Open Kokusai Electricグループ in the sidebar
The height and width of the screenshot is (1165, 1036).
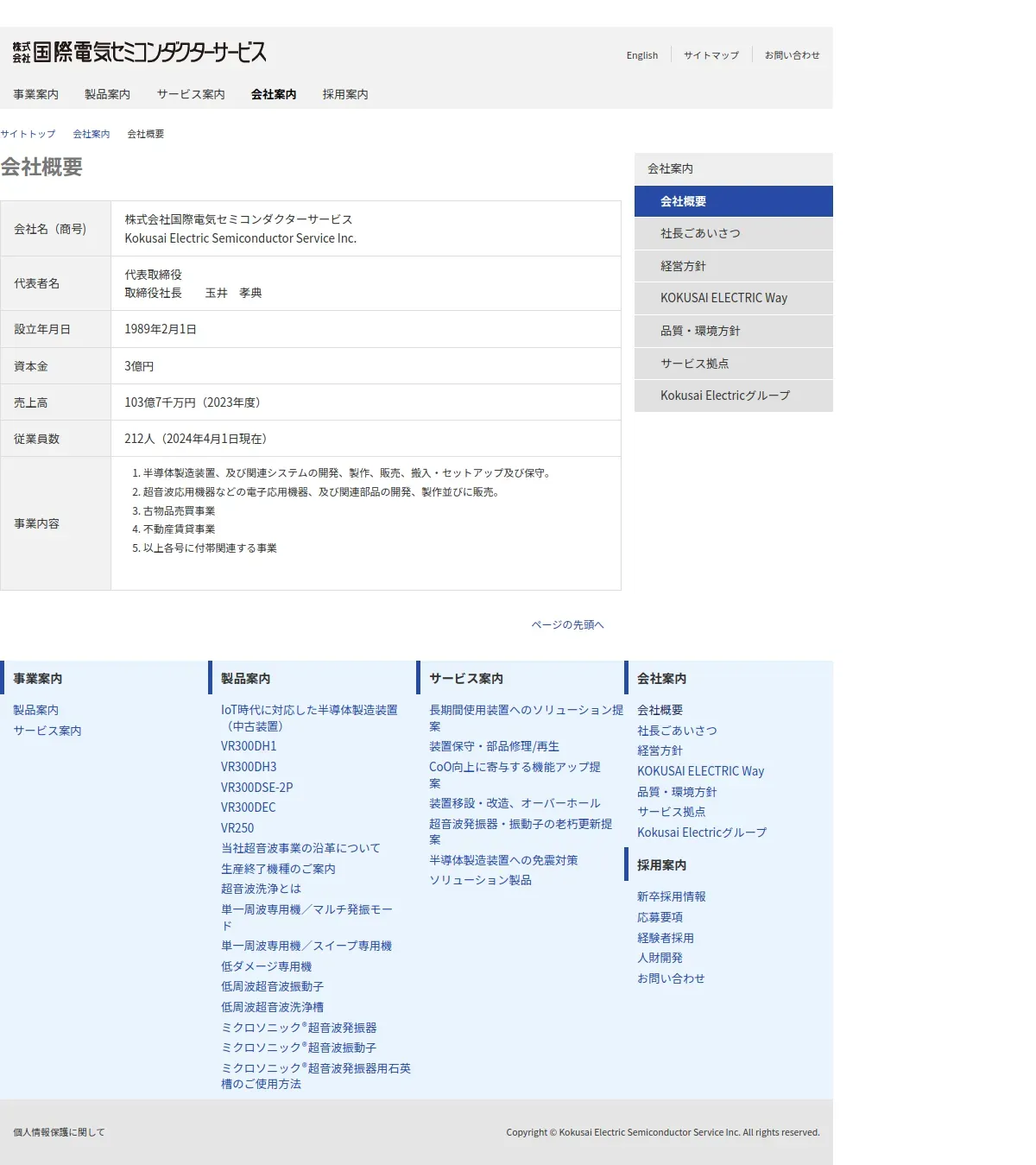point(734,396)
